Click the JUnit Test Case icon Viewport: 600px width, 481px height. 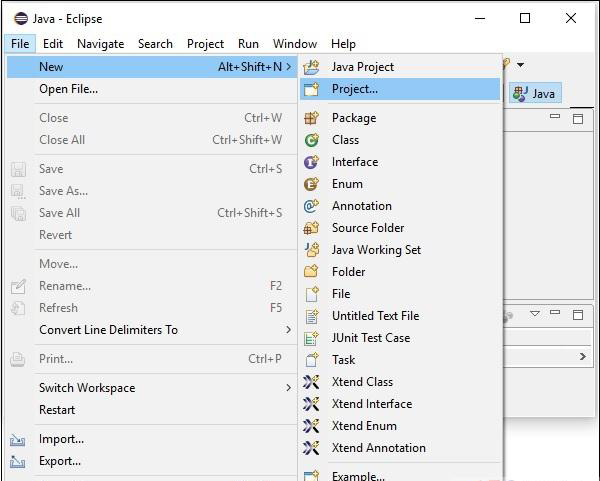pyautogui.click(x=311, y=338)
